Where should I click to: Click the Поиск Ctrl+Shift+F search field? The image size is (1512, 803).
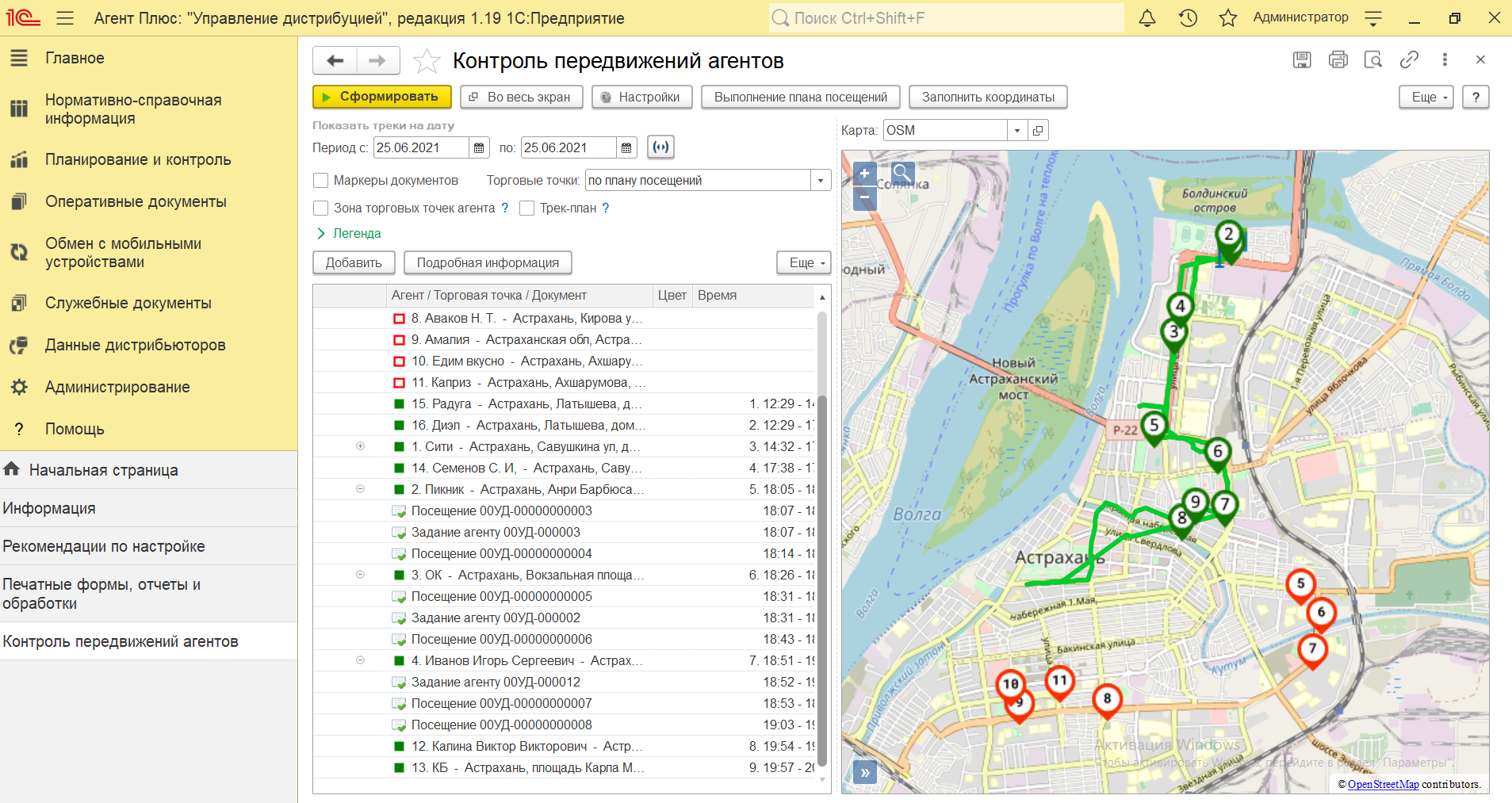tap(946, 18)
